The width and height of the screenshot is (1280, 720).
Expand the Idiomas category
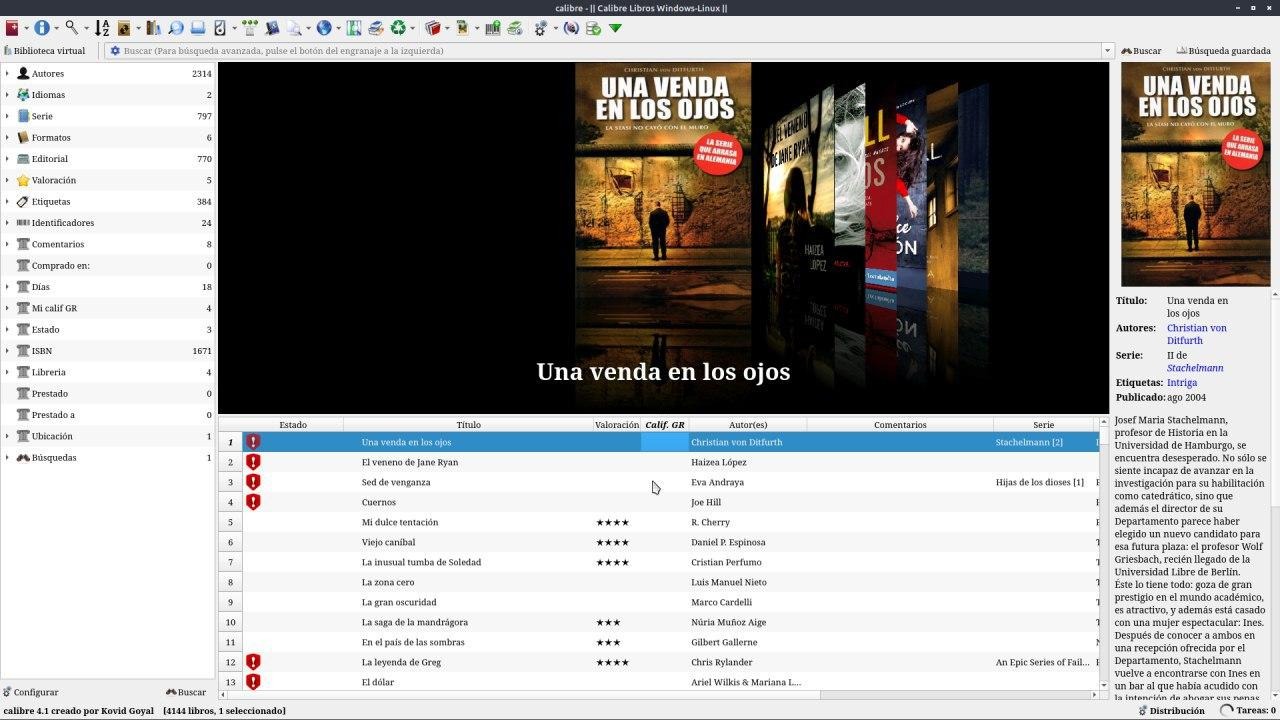7,95
